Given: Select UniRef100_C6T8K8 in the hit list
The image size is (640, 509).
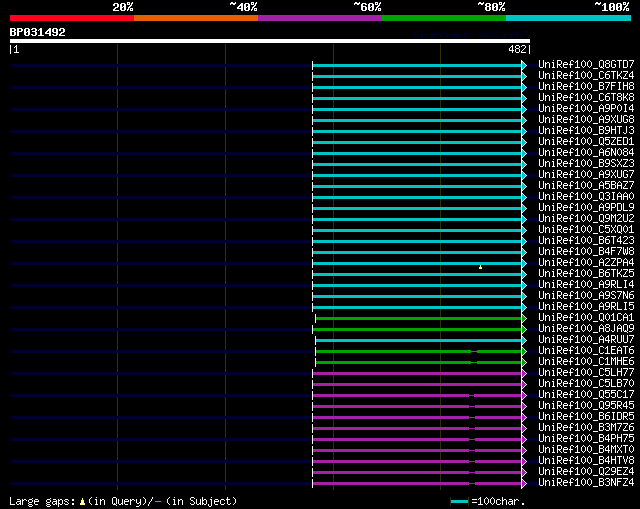Looking at the screenshot, I should 586,98.
